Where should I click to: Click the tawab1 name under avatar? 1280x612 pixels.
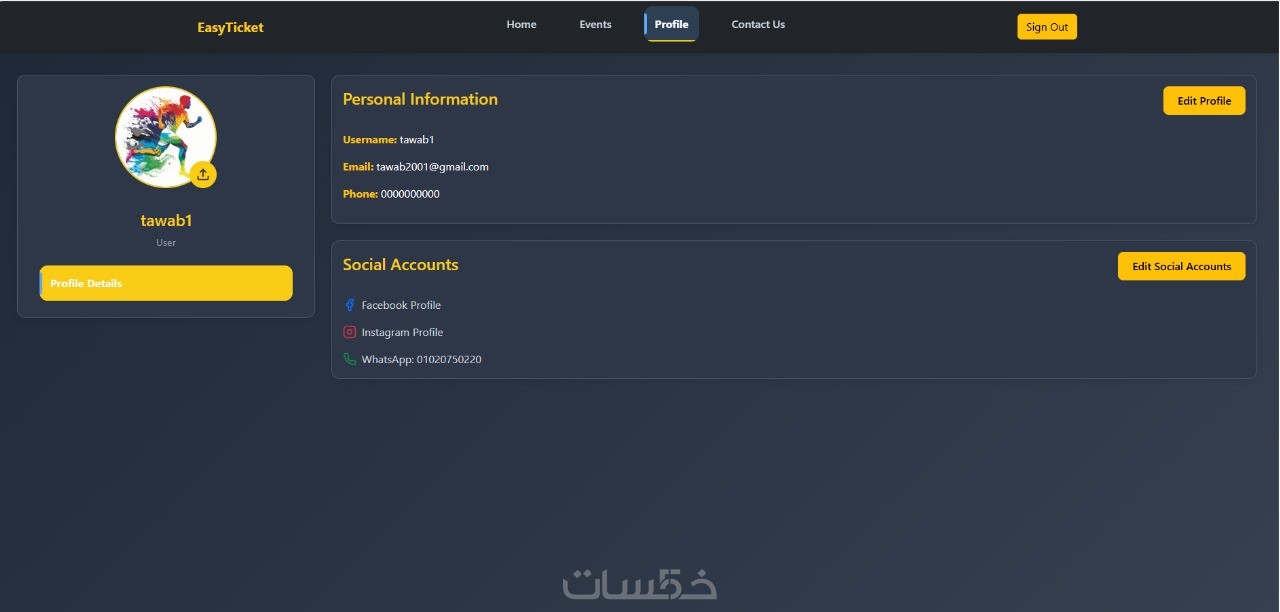click(x=166, y=221)
